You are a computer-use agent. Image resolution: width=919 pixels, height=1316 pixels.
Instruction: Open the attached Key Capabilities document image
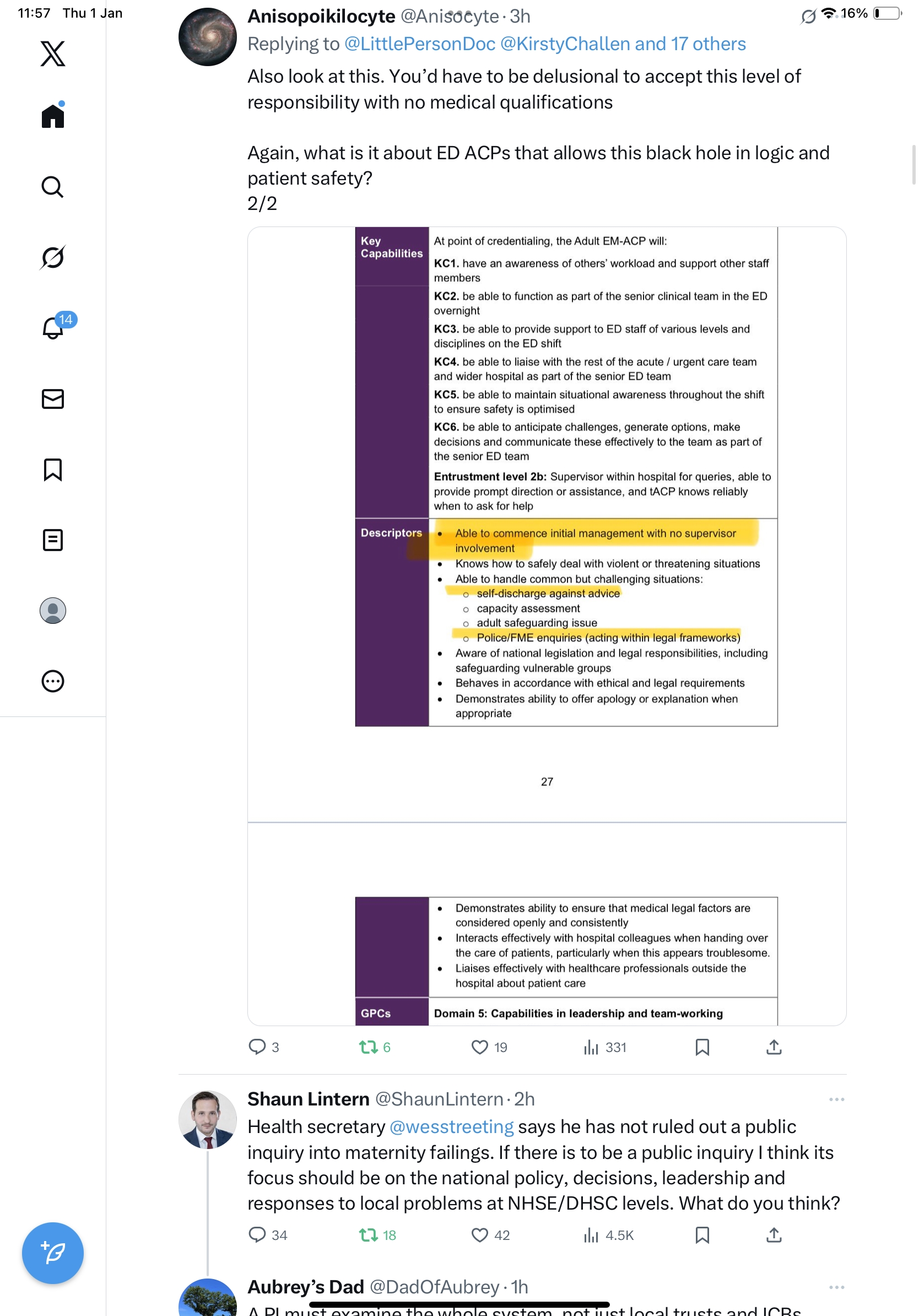547,626
